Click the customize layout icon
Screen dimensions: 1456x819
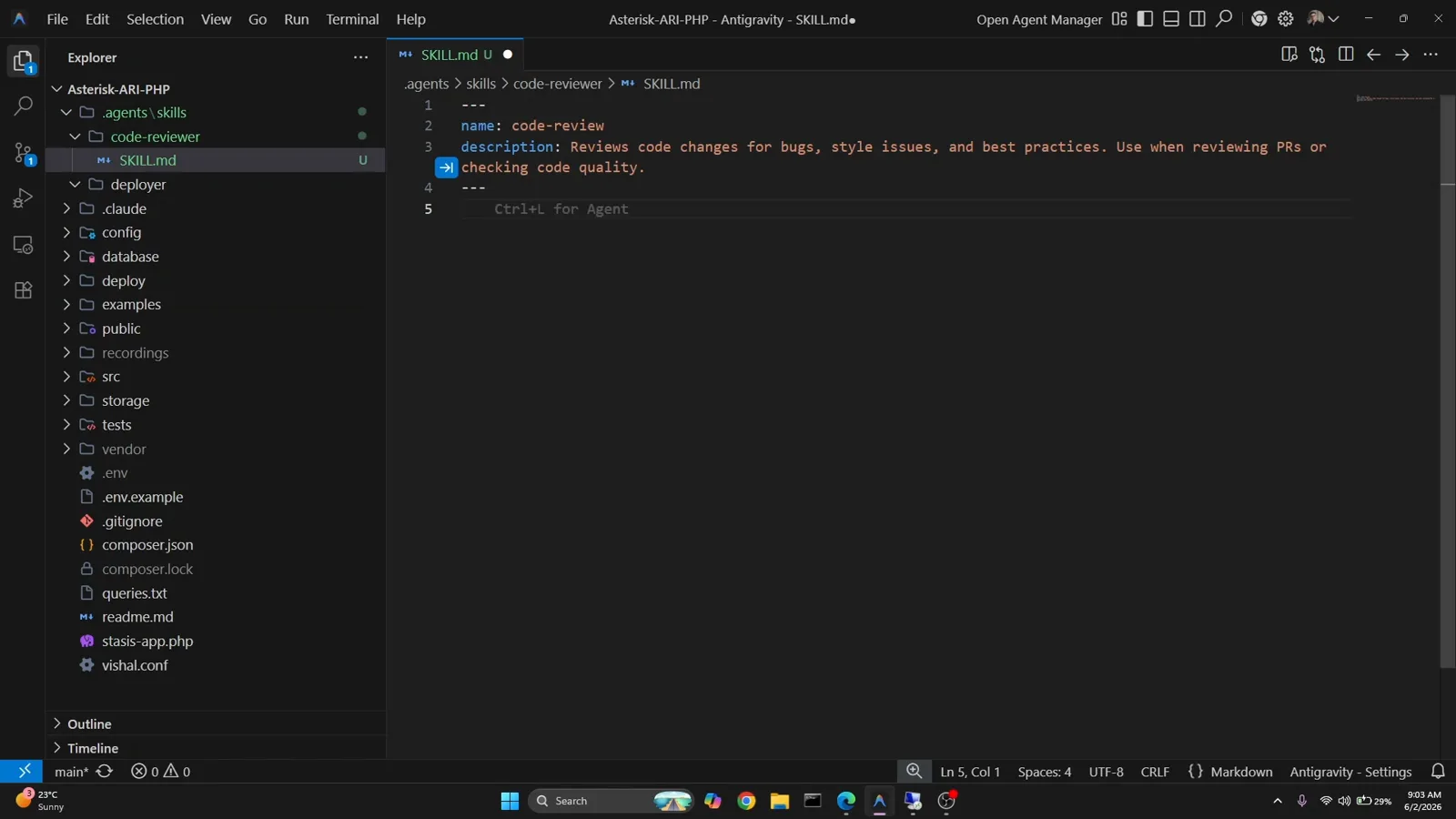point(1119,18)
